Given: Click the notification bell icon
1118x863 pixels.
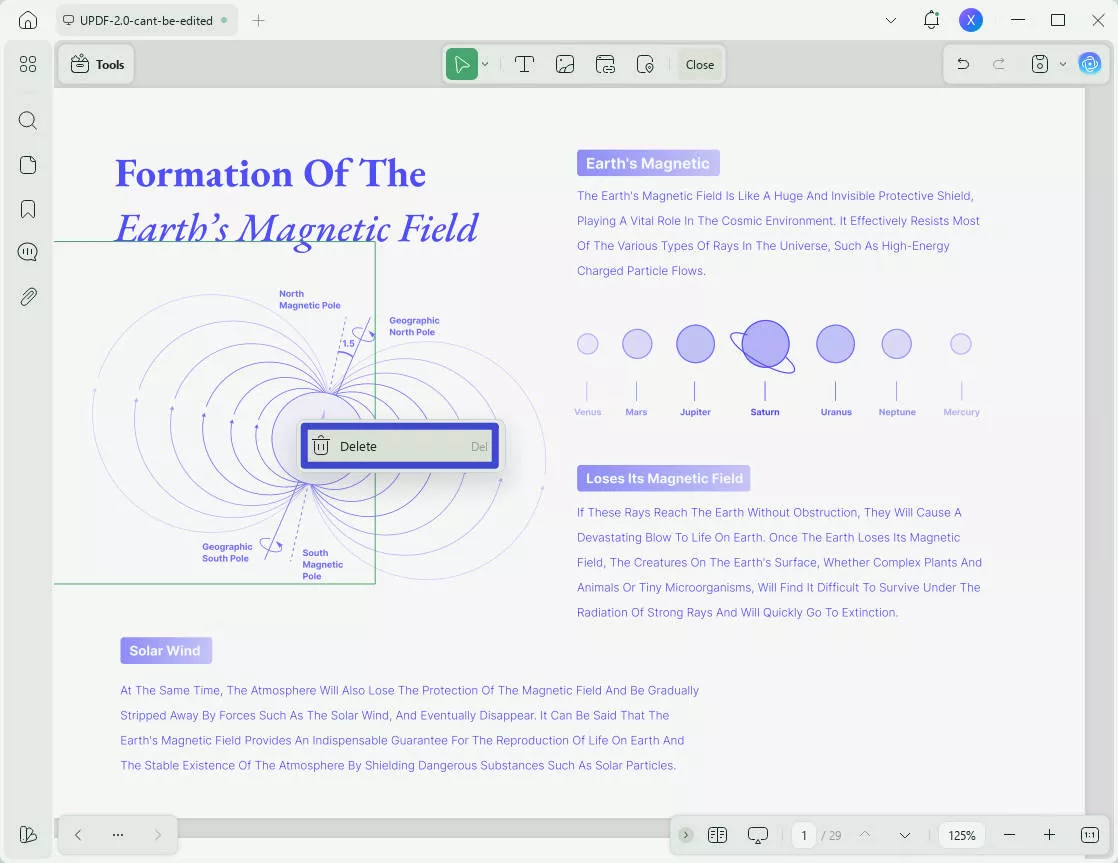Looking at the screenshot, I should (x=931, y=20).
